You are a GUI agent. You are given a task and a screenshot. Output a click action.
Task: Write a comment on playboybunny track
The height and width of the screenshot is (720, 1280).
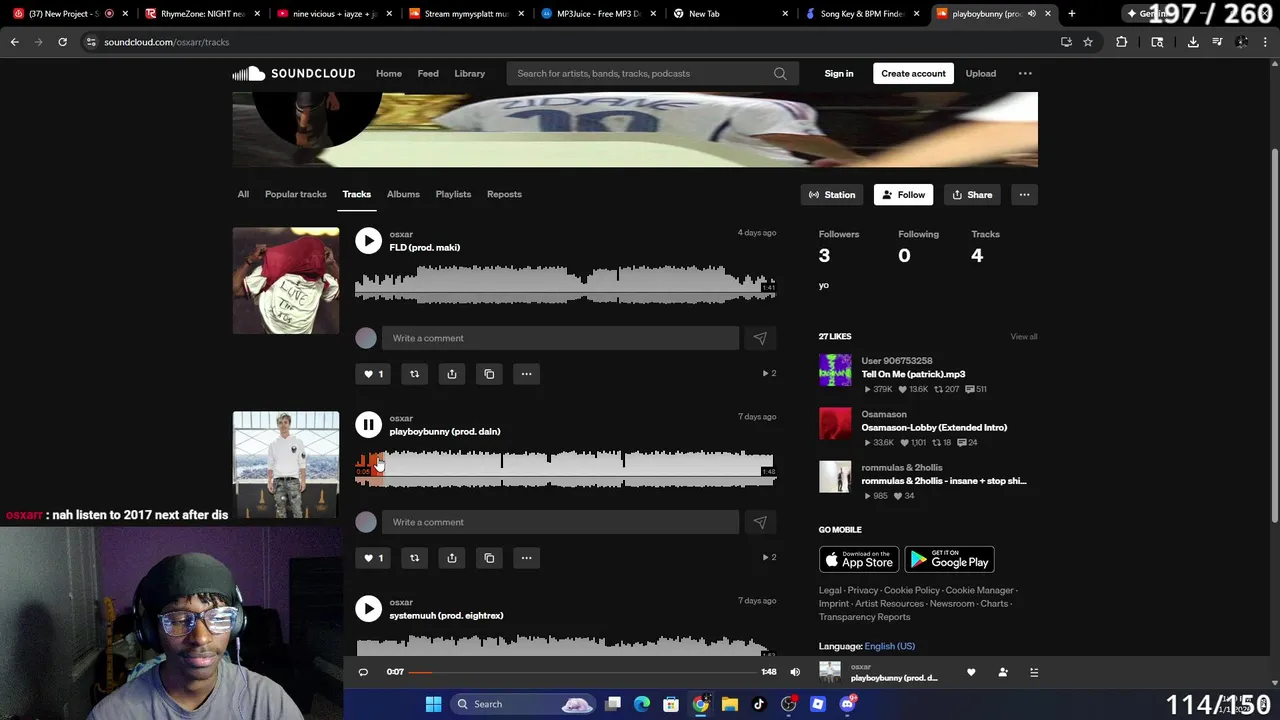point(560,522)
